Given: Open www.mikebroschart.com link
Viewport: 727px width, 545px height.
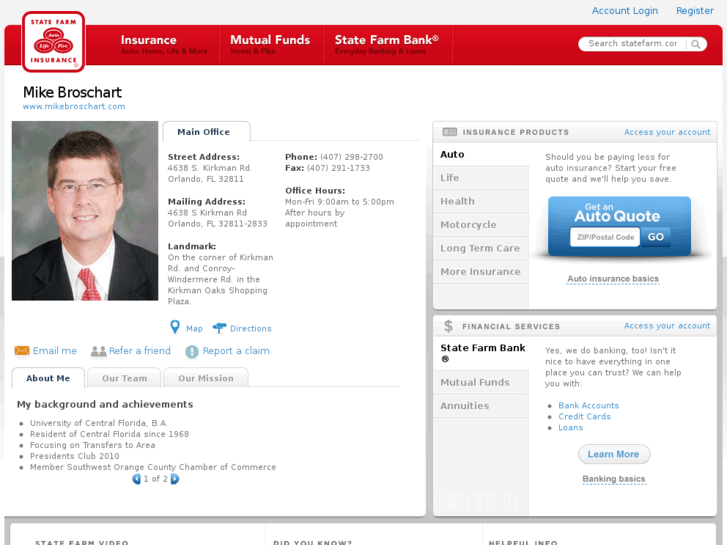Looking at the screenshot, I should point(74,106).
